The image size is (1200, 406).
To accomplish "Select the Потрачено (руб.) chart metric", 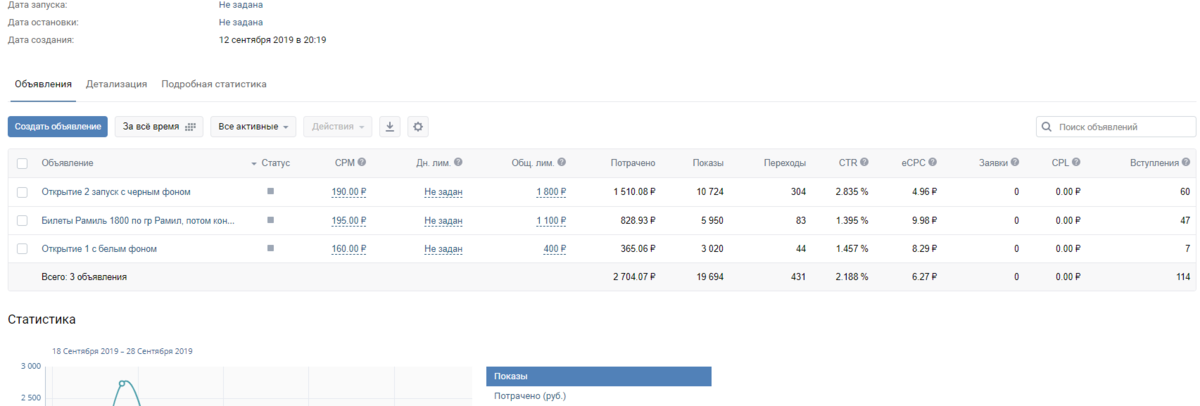I will click(x=530, y=396).
